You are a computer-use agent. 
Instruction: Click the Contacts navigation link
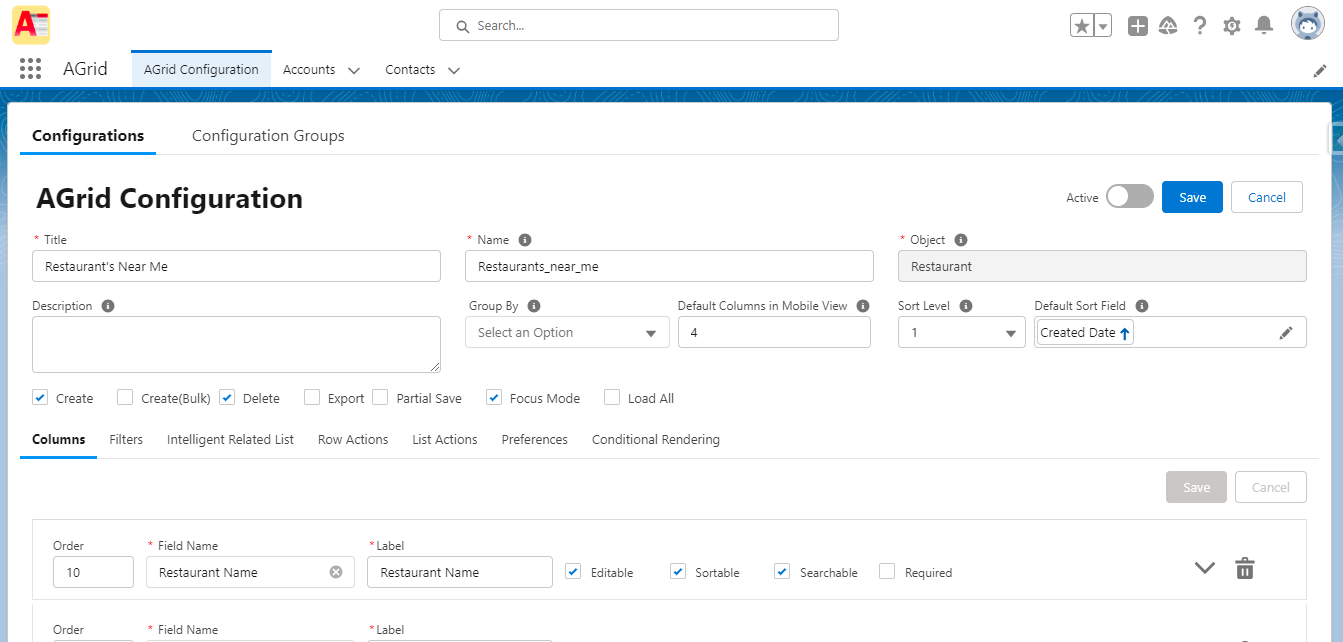[410, 69]
